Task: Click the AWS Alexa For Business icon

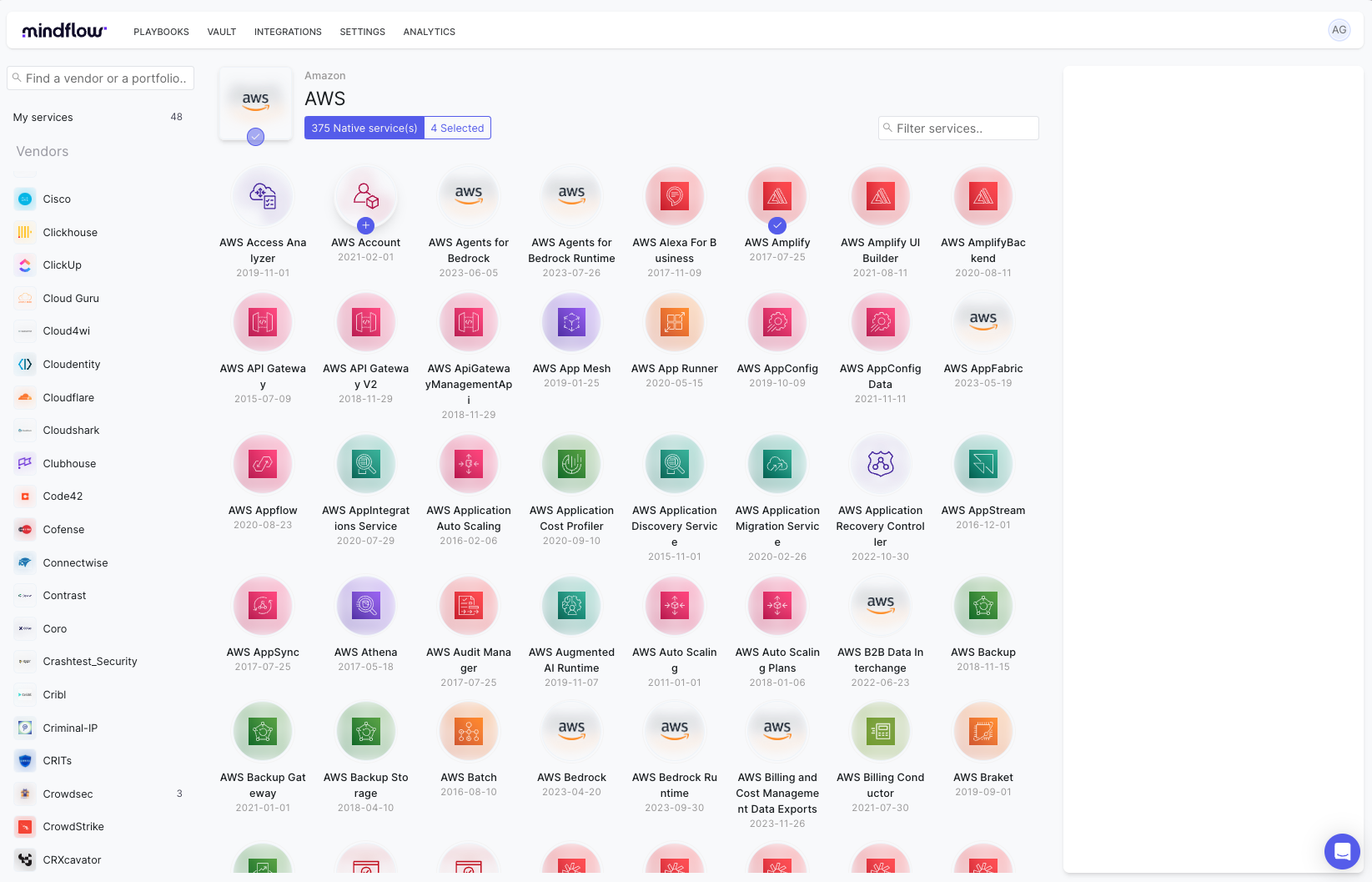Action: [675, 196]
